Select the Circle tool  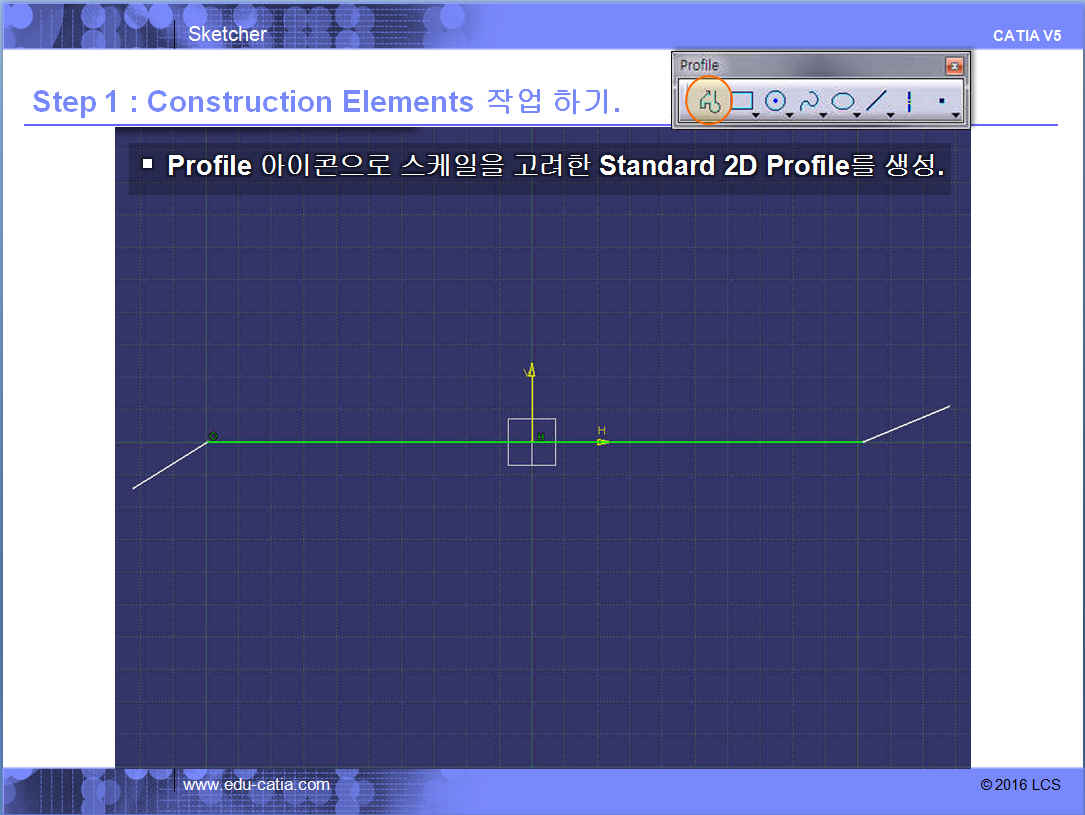tap(774, 101)
